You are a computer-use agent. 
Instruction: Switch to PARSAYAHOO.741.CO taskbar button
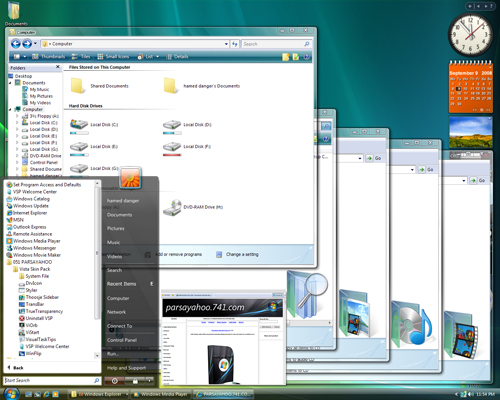coord(223,394)
